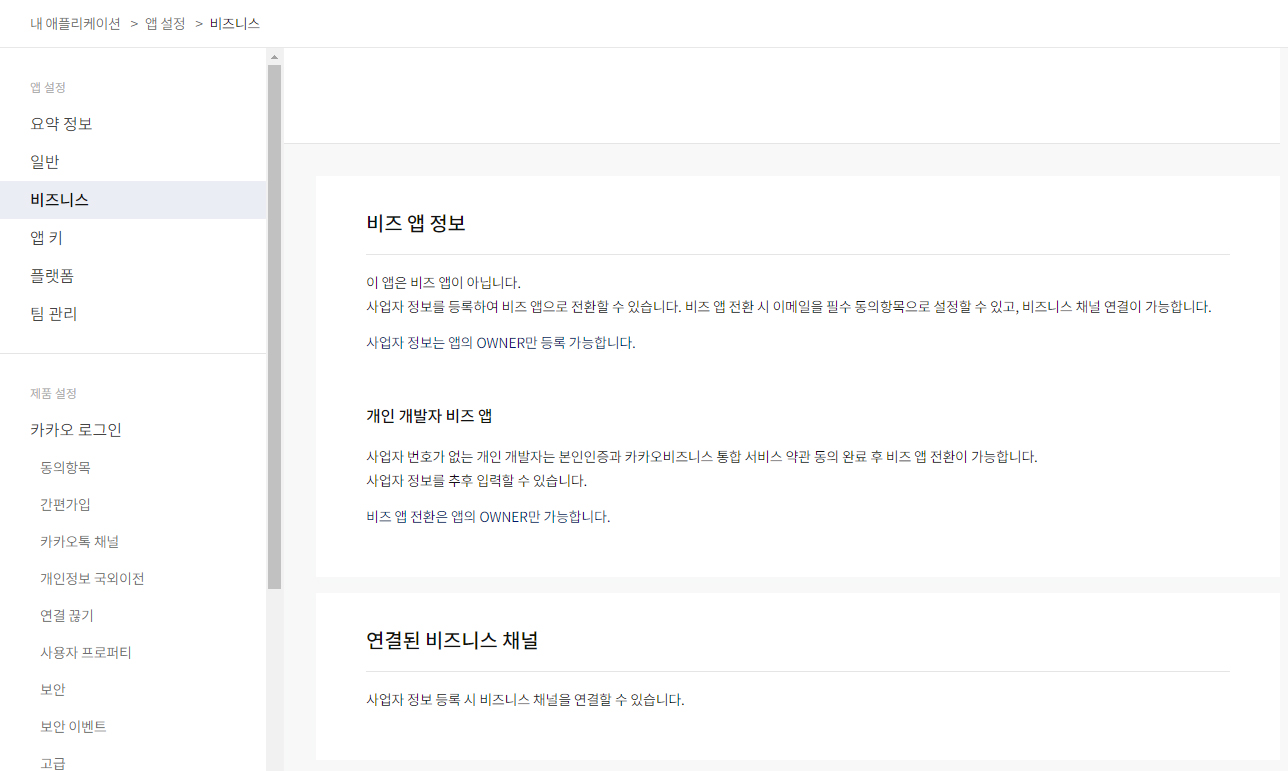Viewport: 1288px width, 771px height.
Task: Click the 앱 설정 sidebar section label
Action: [x=48, y=88]
